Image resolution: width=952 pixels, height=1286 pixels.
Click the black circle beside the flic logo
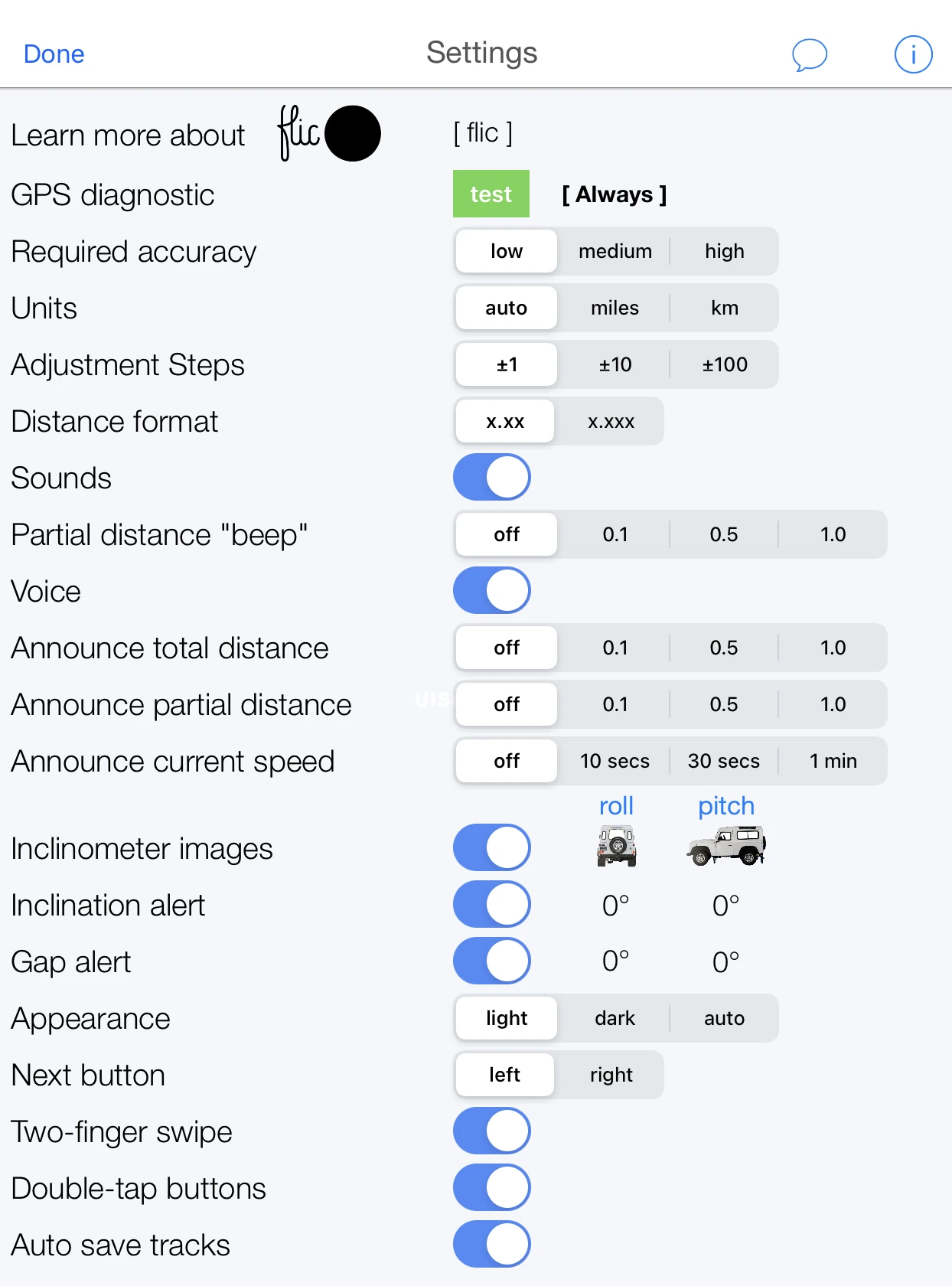tap(353, 133)
